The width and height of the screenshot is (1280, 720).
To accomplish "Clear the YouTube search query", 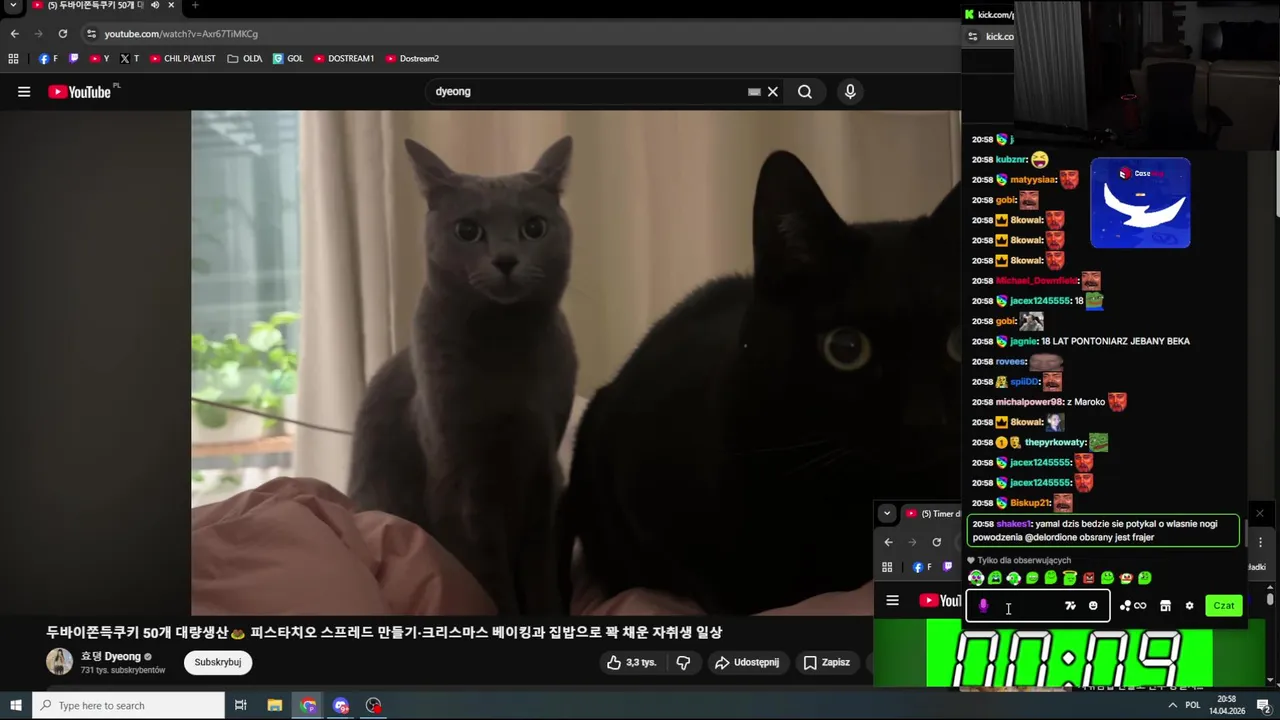I will [773, 92].
